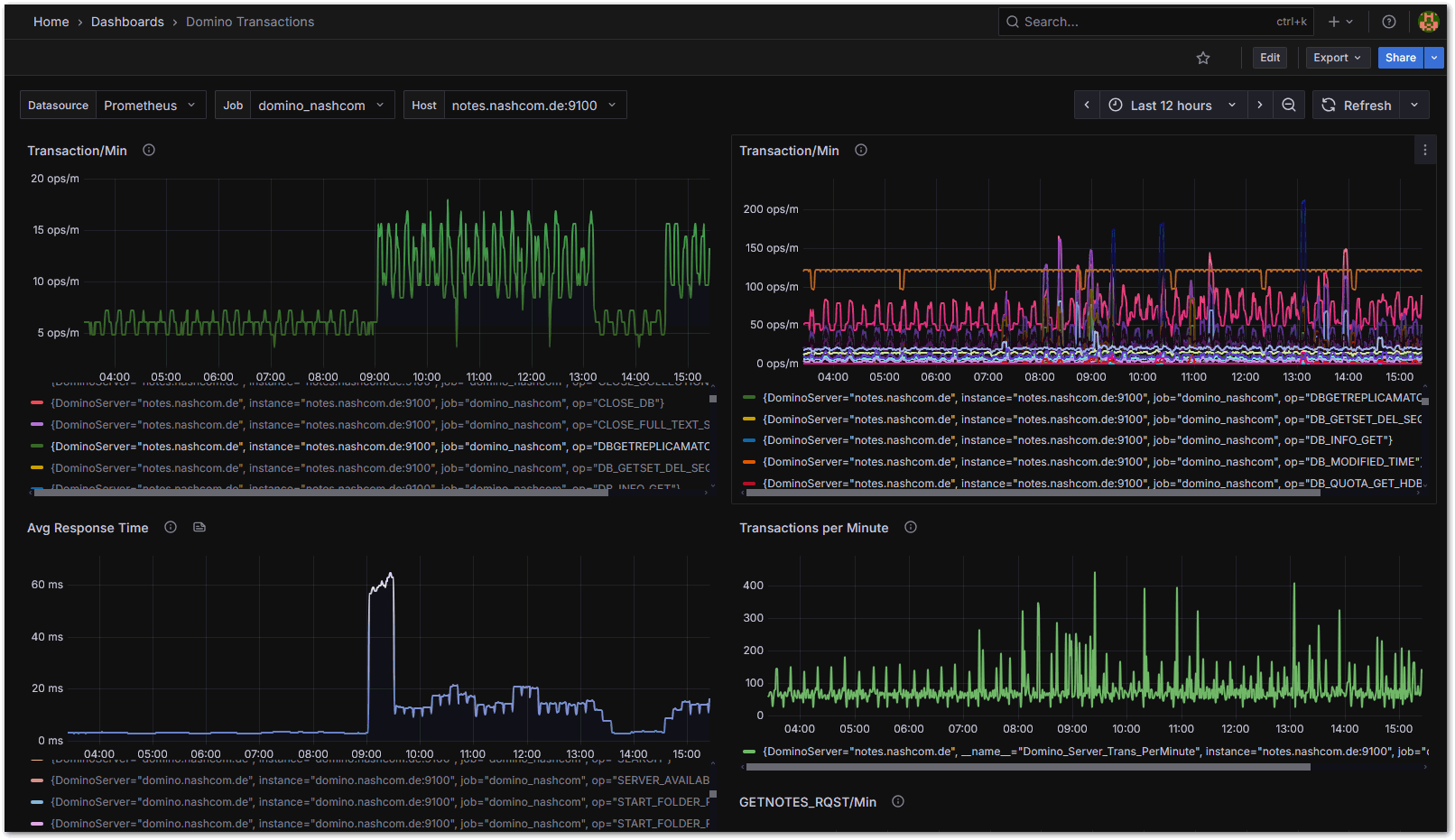Navigate to Dashboards in the breadcrumb
Viewport: 1455px width, 840px height.
coord(127,21)
